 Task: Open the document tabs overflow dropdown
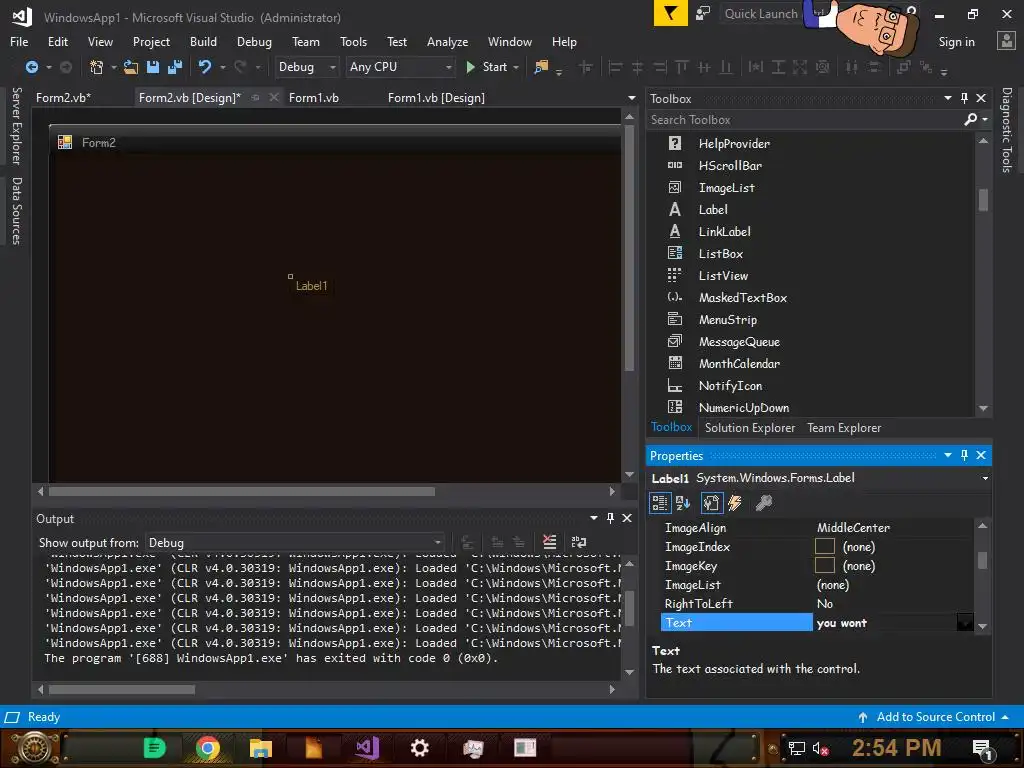coord(632,98)
